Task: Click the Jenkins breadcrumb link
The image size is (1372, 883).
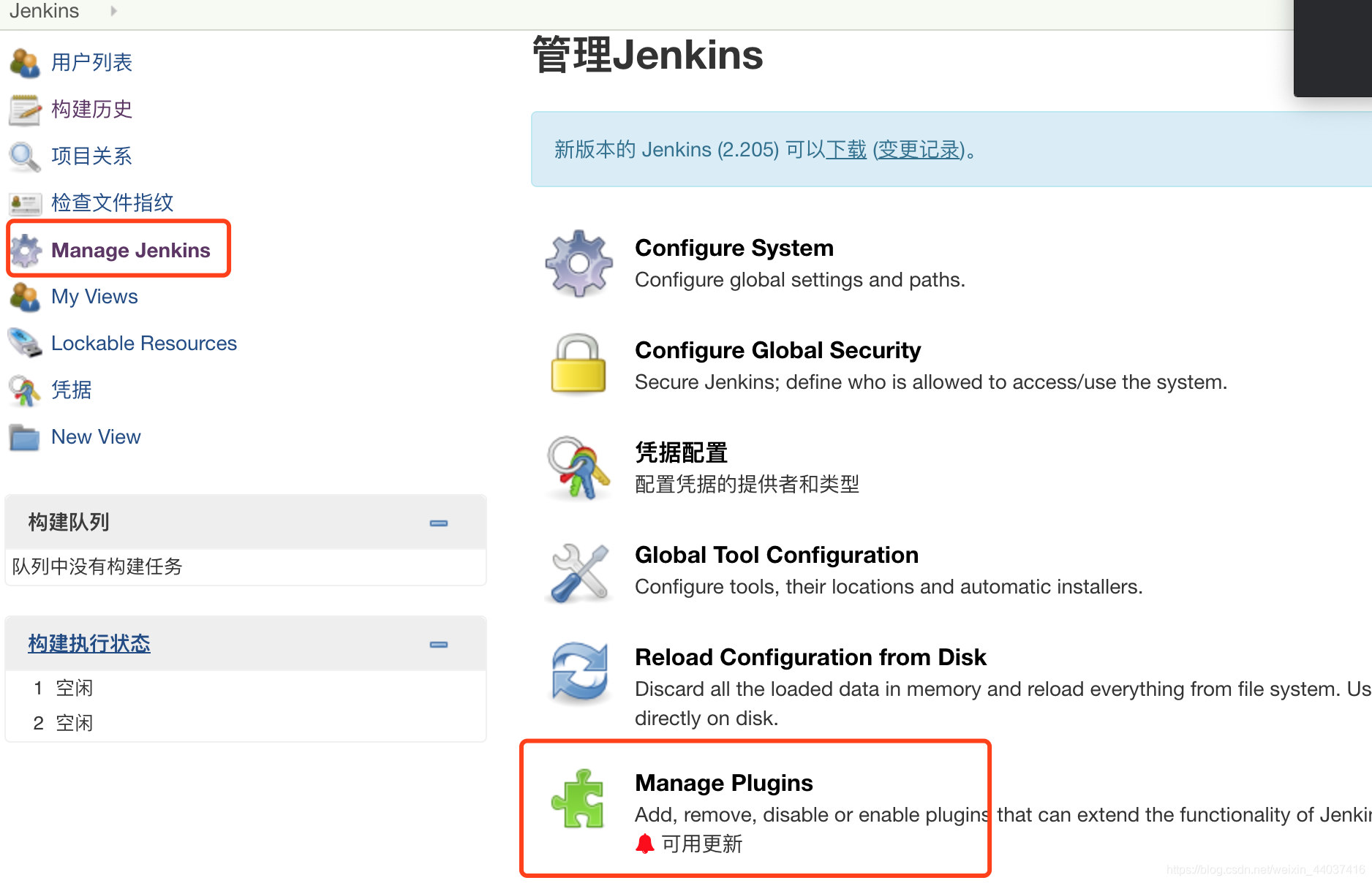Action: click(44, 11)
